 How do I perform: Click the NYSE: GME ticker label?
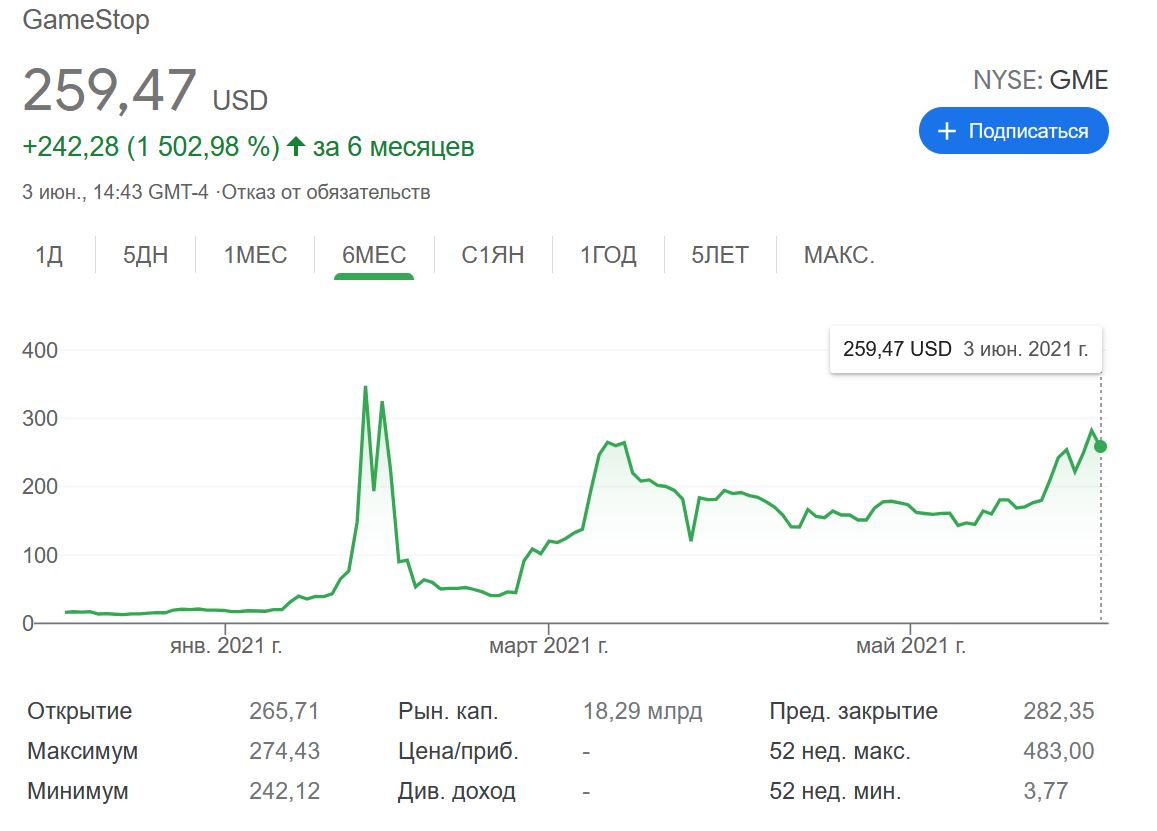pyautogui.click(x=1040, y=81)
